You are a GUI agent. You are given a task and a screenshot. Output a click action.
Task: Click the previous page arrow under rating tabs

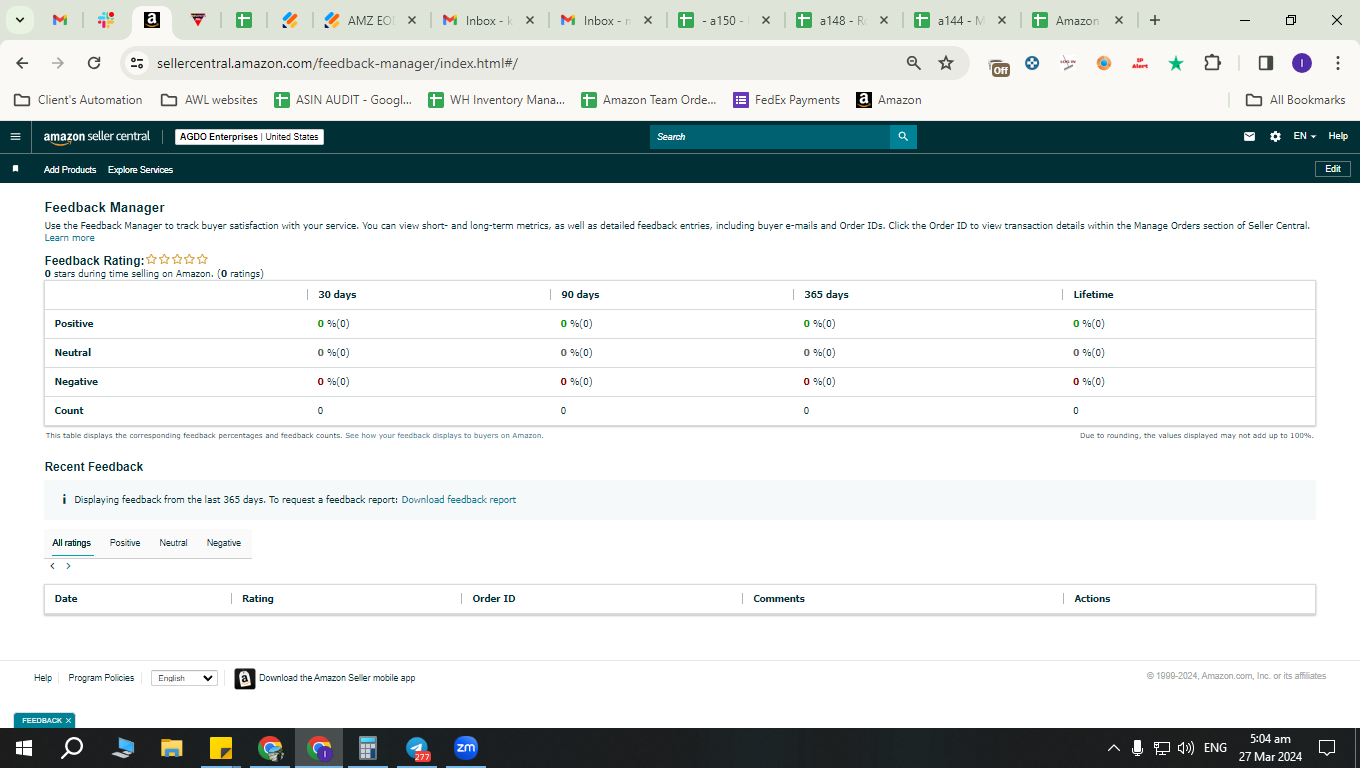coord(53,566)
